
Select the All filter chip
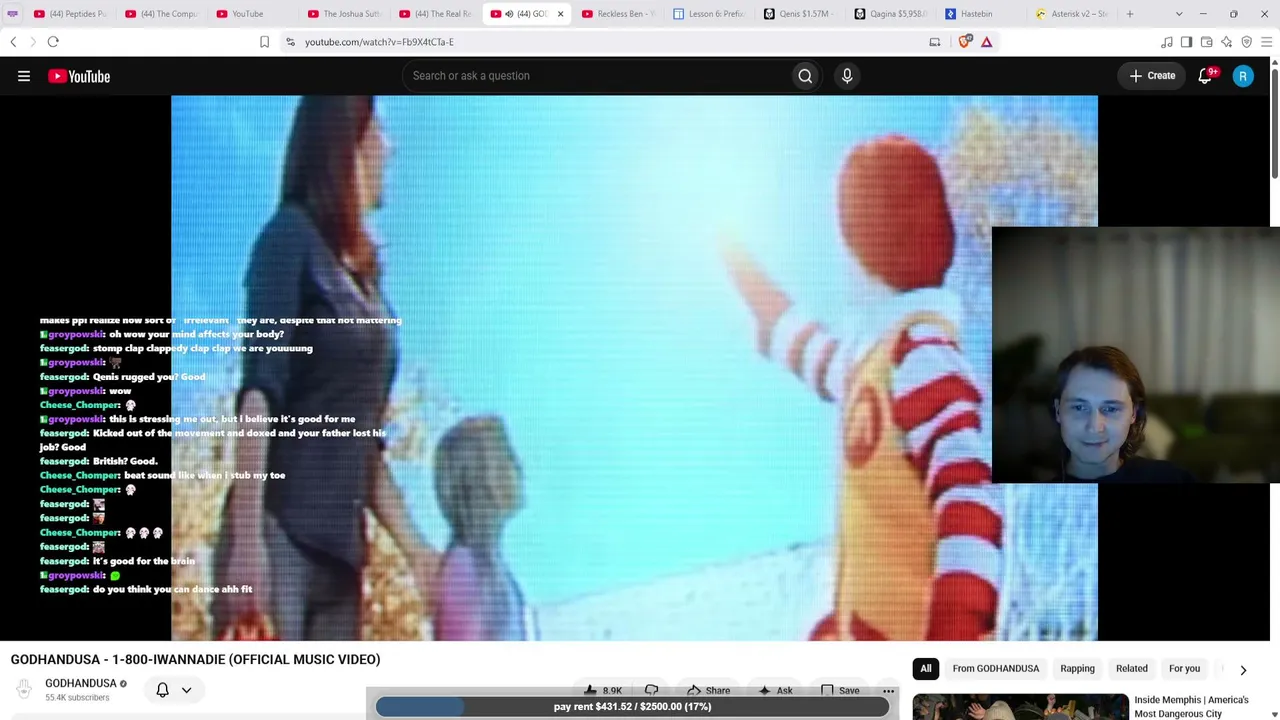(926, 669)
